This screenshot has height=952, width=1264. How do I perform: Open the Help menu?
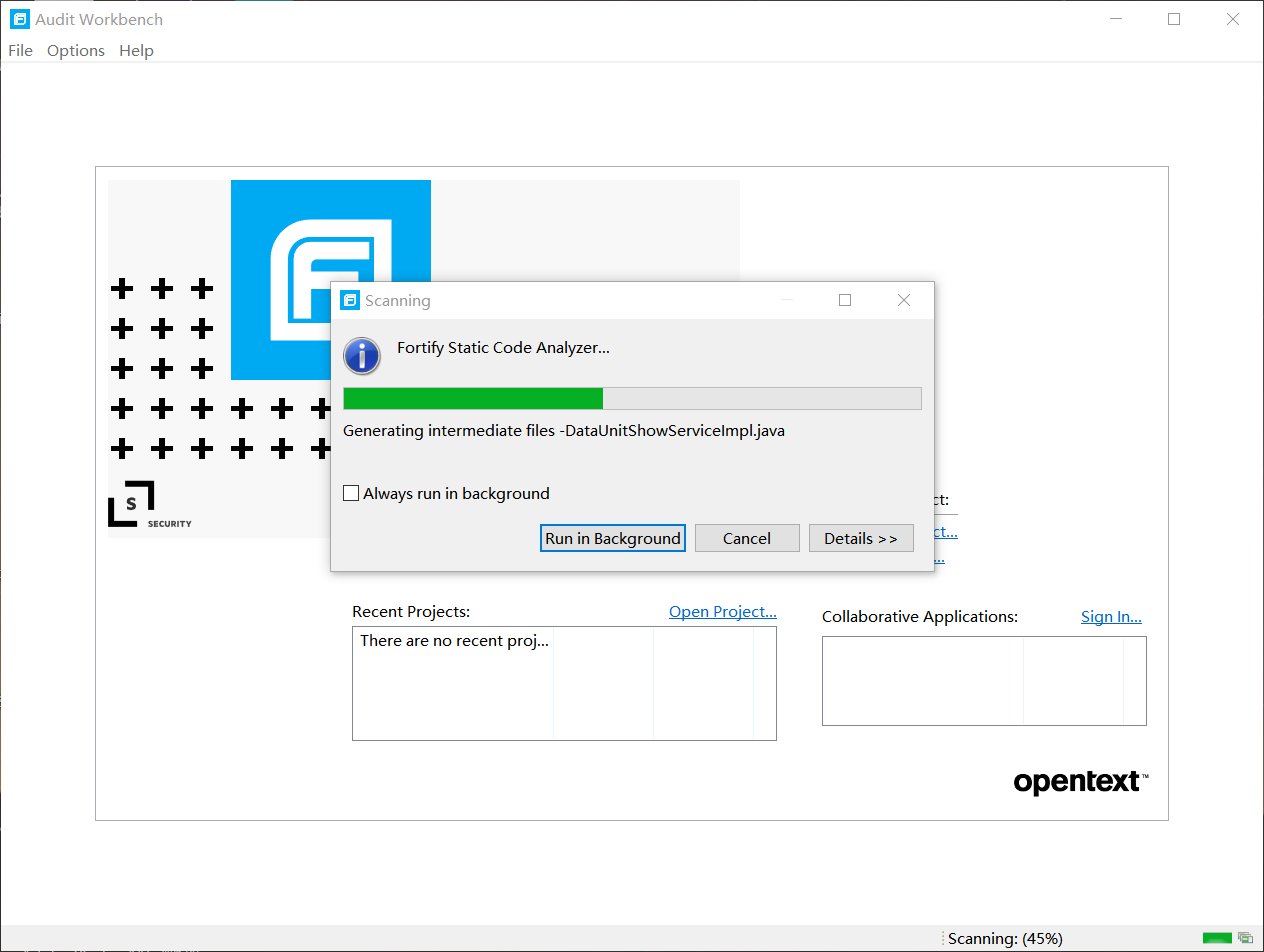[136, 50]
